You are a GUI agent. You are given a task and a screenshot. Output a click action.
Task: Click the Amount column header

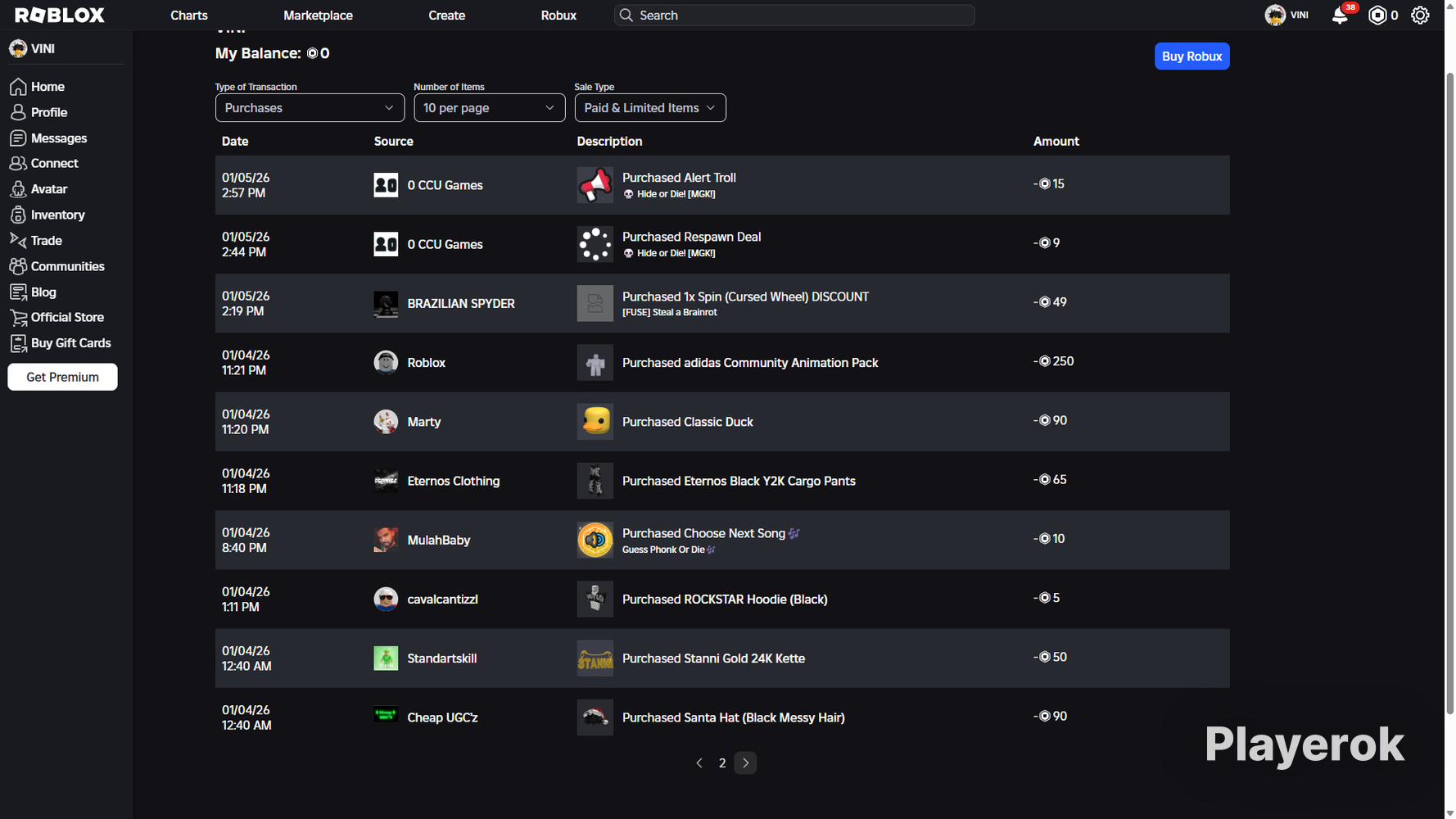pos(1056,142)
